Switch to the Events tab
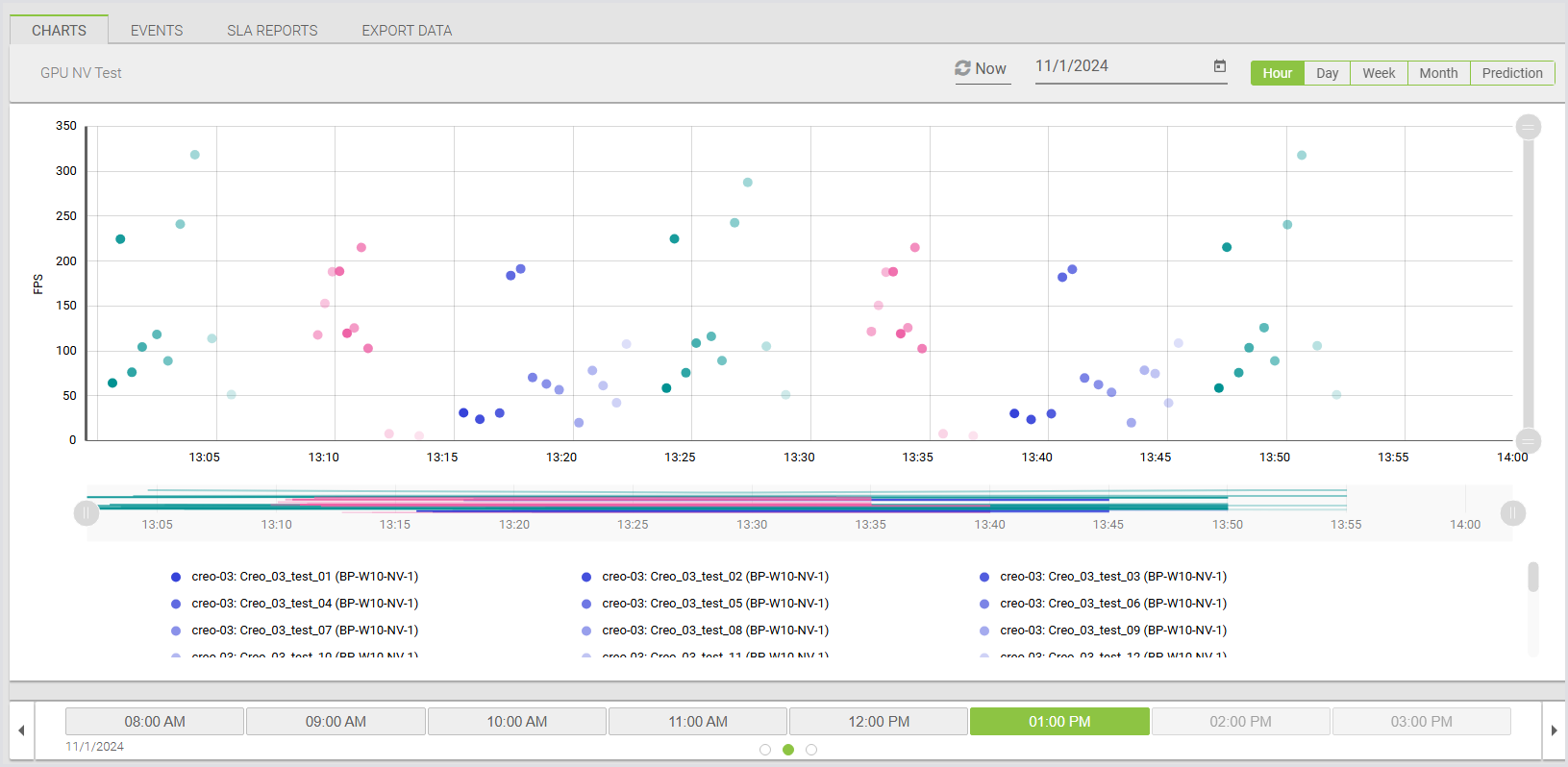Viewport: 1568px width, 767px height. coord(157,31)
